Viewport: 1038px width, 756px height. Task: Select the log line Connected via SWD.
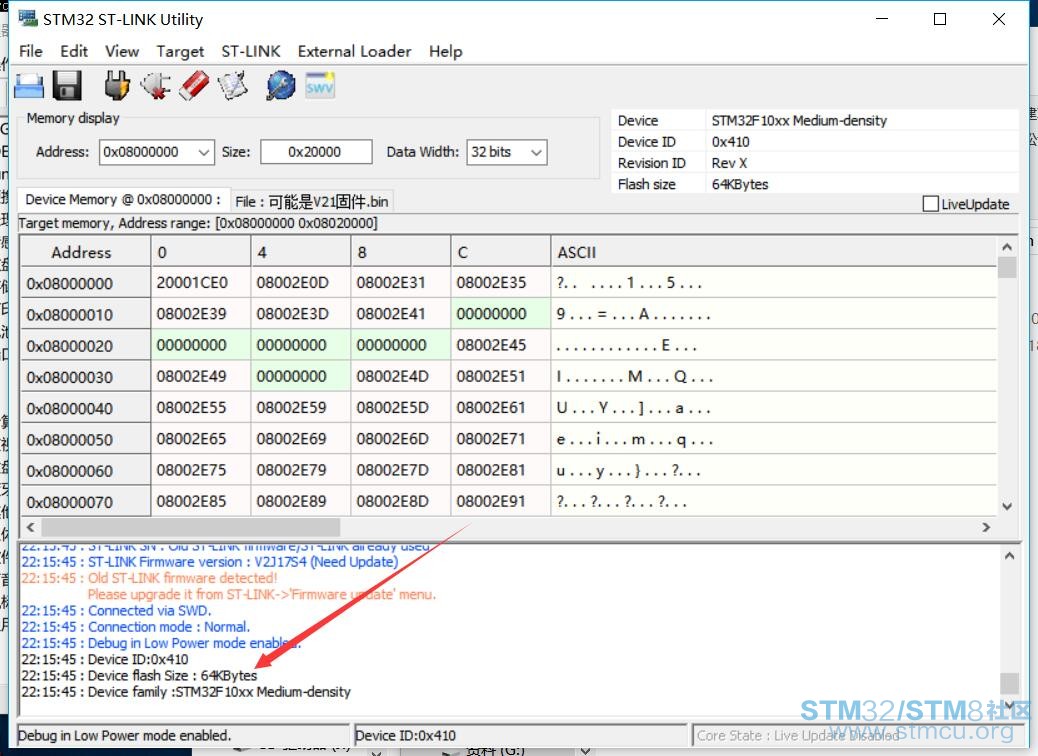tap(116, 610)
